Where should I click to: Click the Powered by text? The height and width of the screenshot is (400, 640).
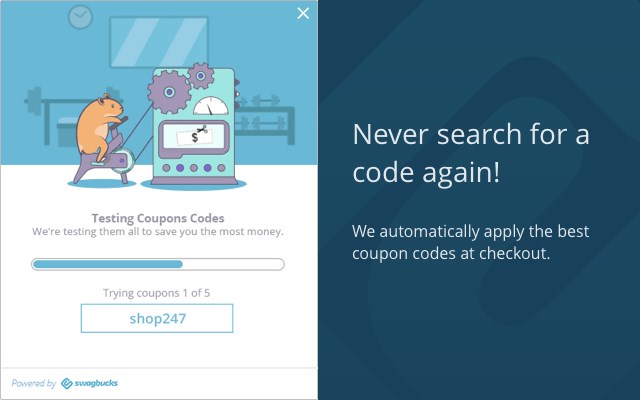click(33, 383)
